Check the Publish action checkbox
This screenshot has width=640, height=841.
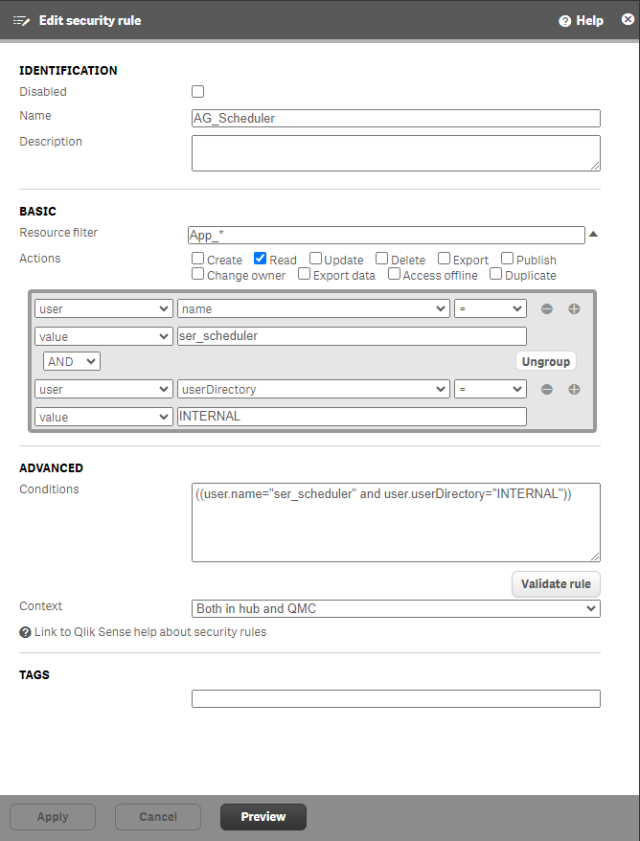[x=507, y=259]
